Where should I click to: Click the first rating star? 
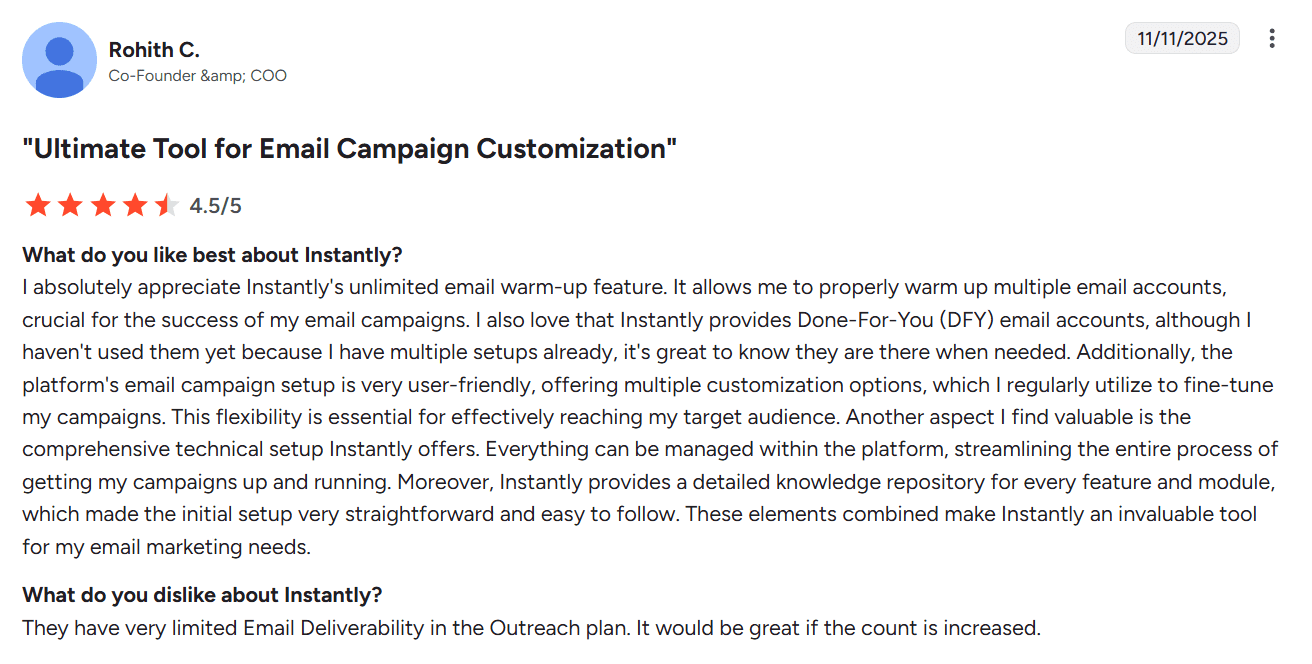tap(38, 206)
